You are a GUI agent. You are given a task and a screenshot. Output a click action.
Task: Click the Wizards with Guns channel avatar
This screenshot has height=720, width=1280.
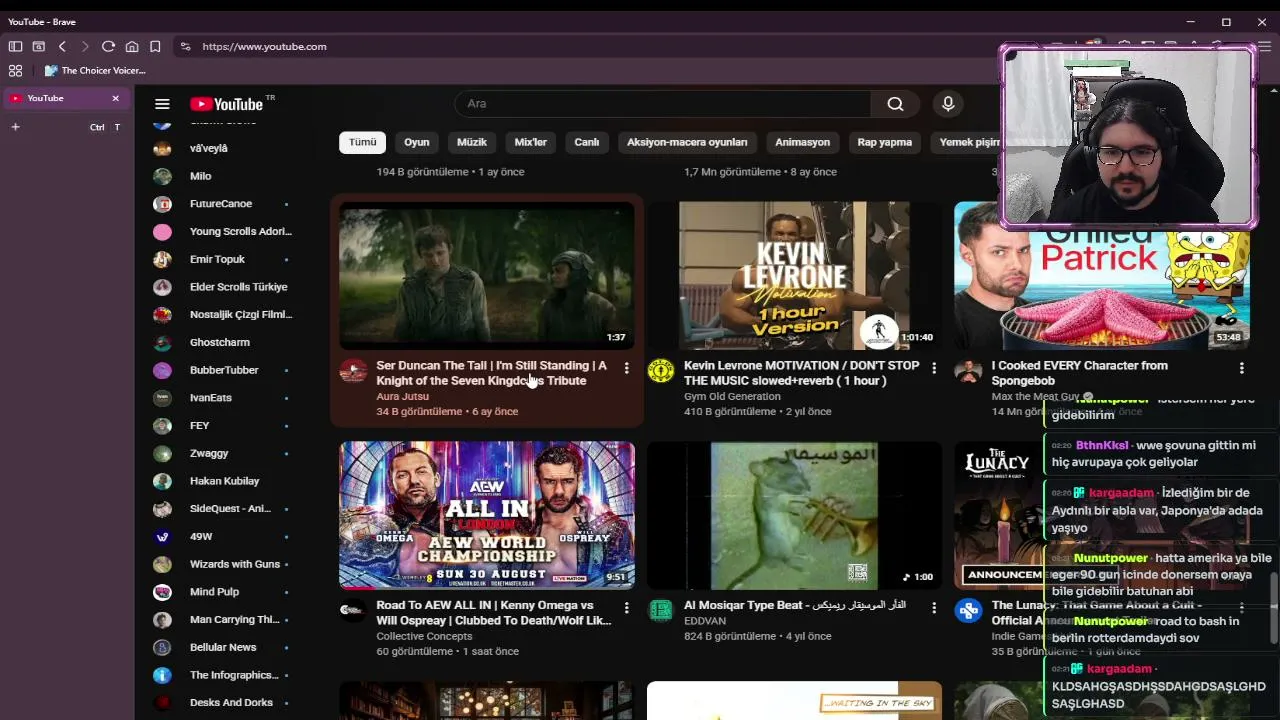[x=162, y=564]
